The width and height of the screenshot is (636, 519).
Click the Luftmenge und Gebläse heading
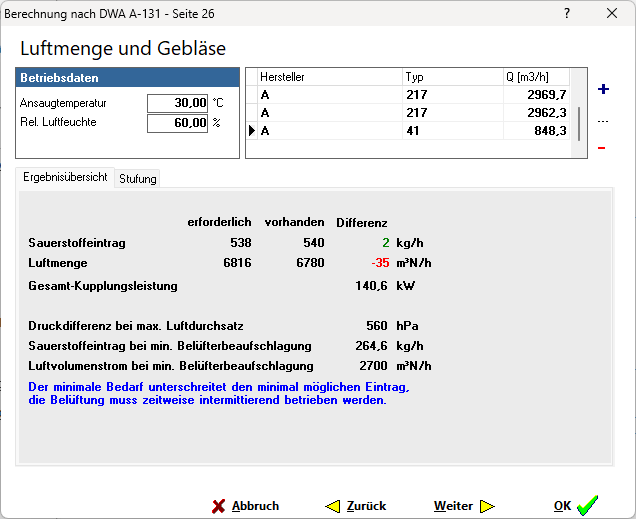123,48
